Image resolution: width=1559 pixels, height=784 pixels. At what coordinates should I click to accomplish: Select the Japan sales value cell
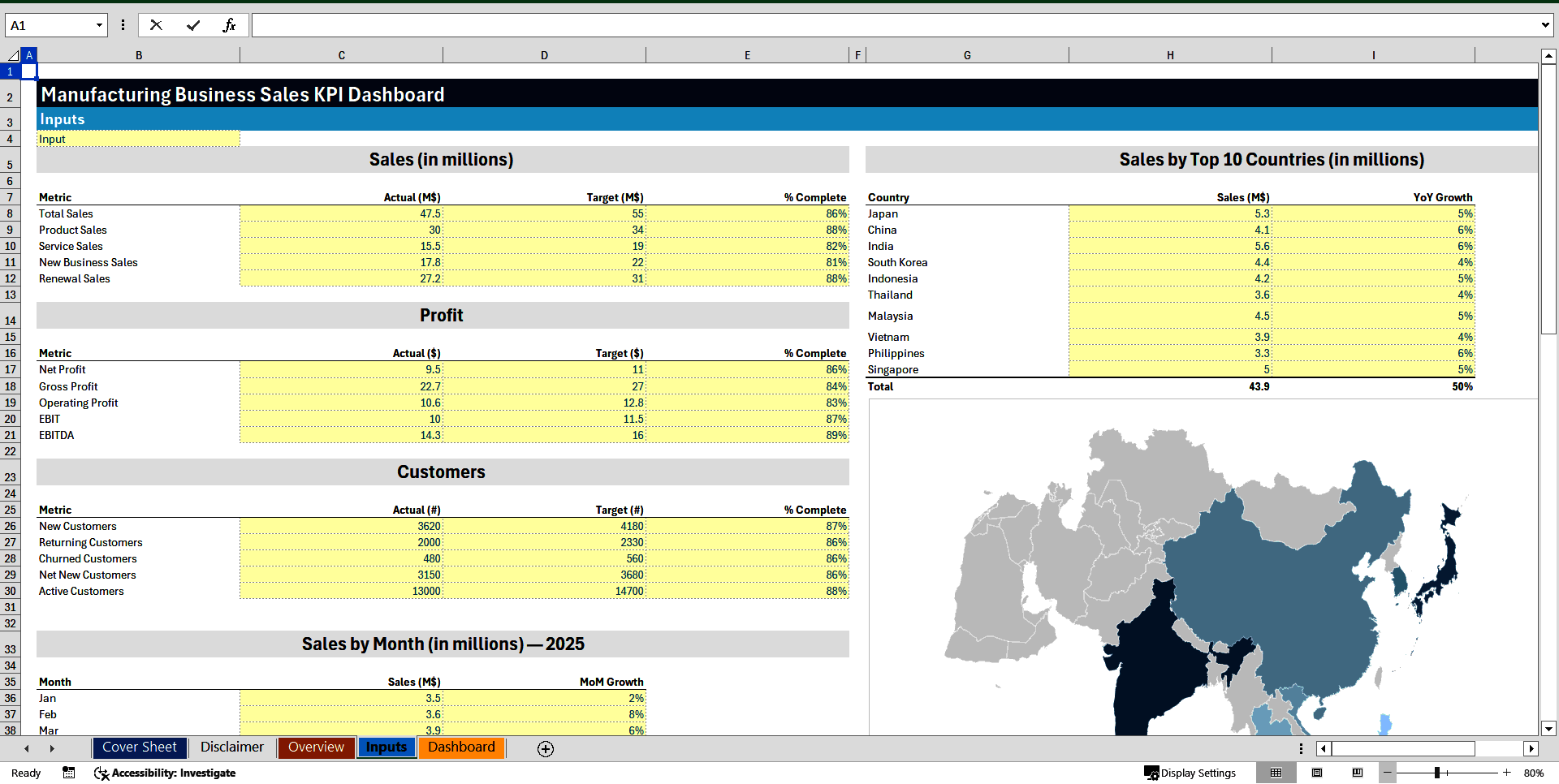click(1170, 213)
